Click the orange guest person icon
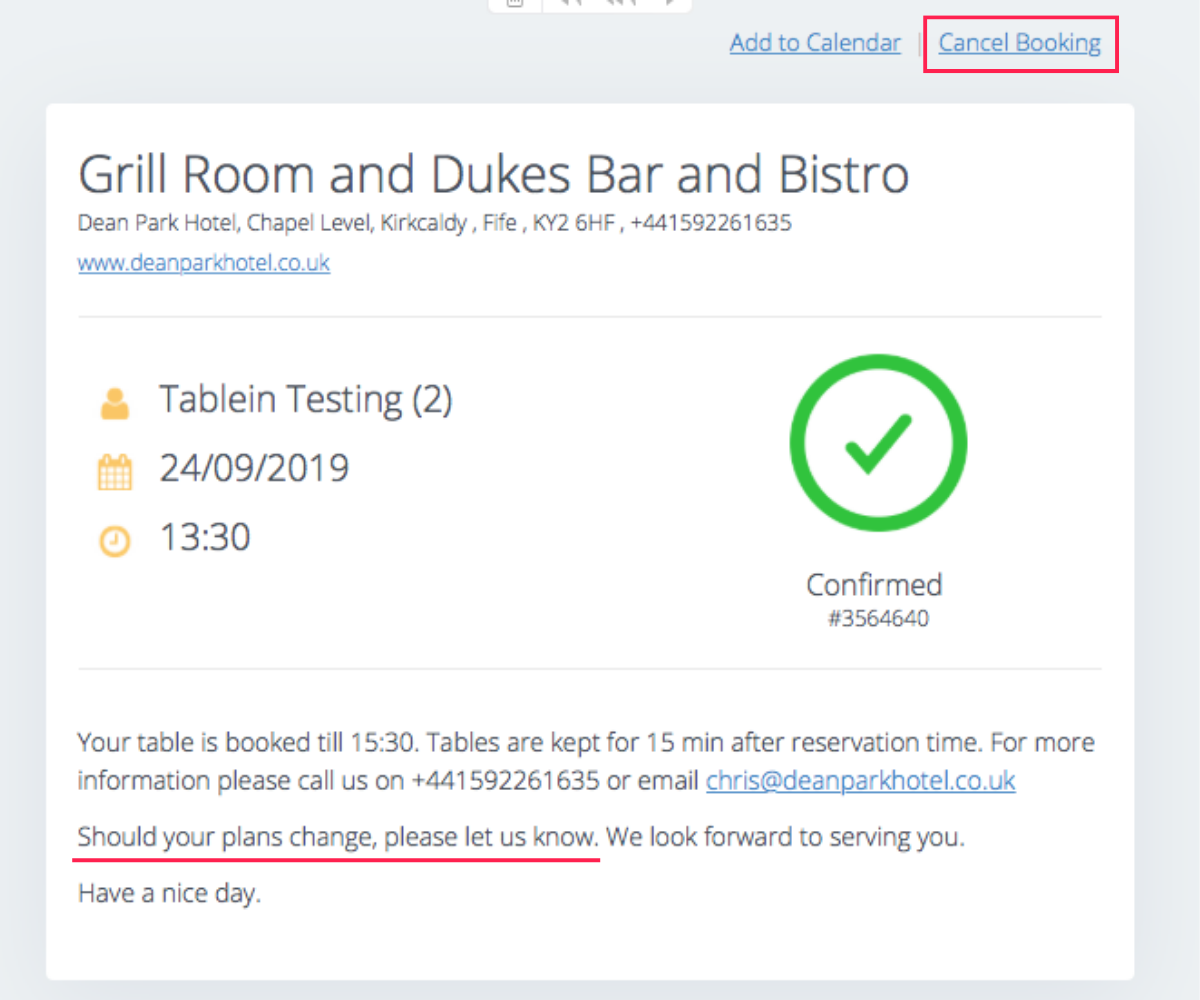1200x1000 pixels. click(x=115, y=403)
